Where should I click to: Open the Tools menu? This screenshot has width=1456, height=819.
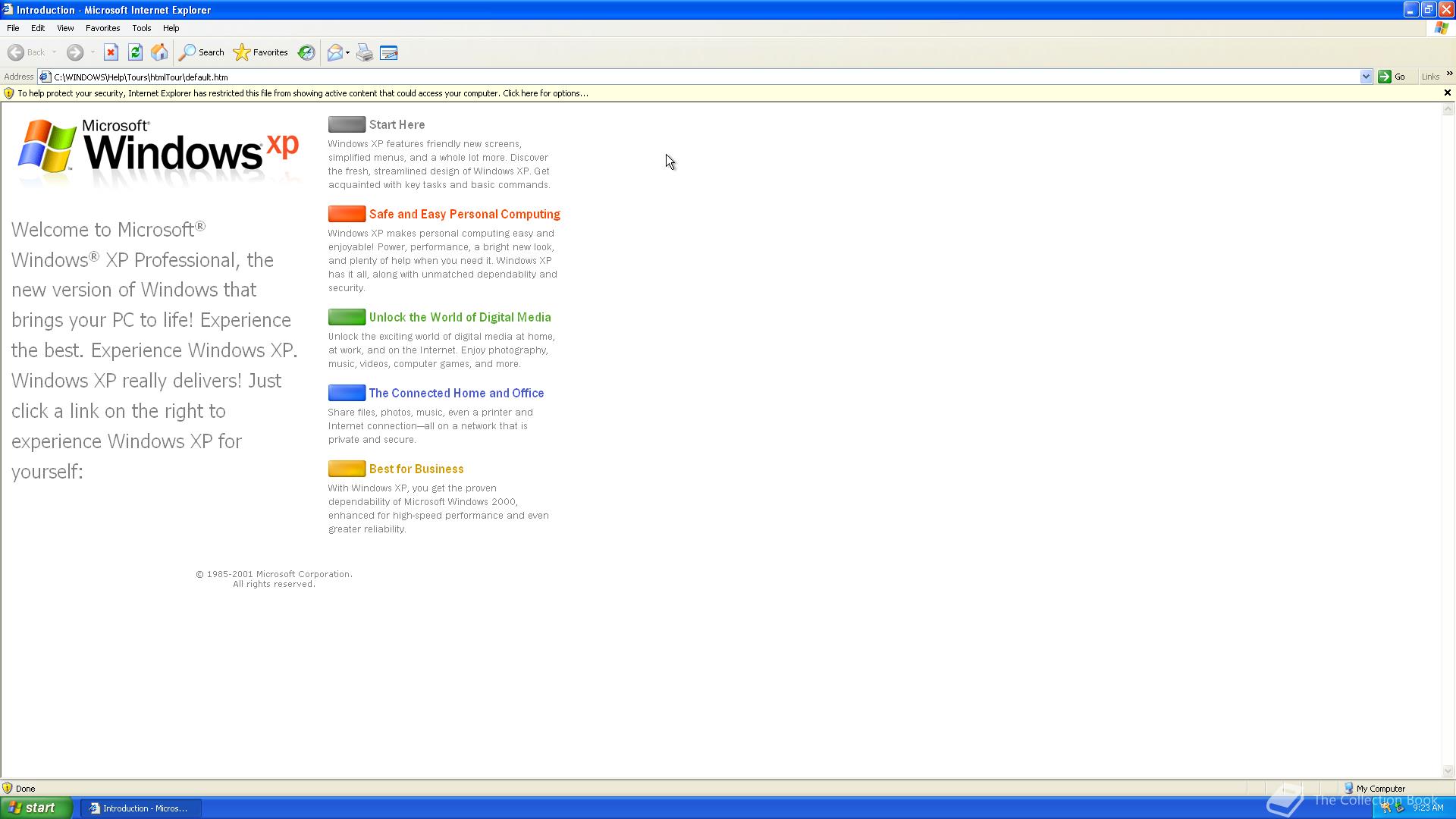pos(141,28)
